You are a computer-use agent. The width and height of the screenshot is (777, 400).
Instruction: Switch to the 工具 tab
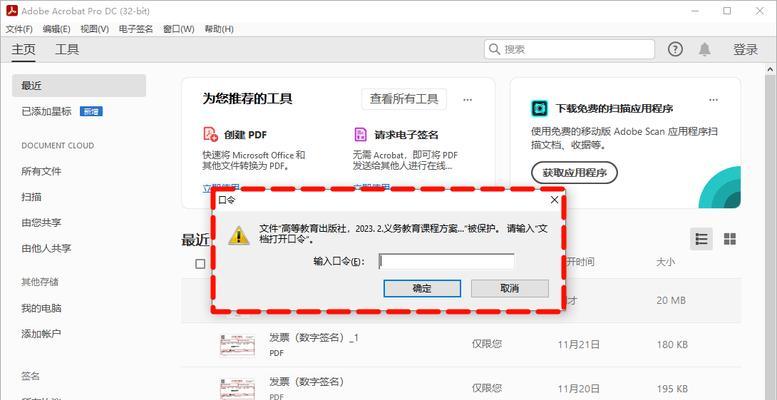(x=67, y=50)
